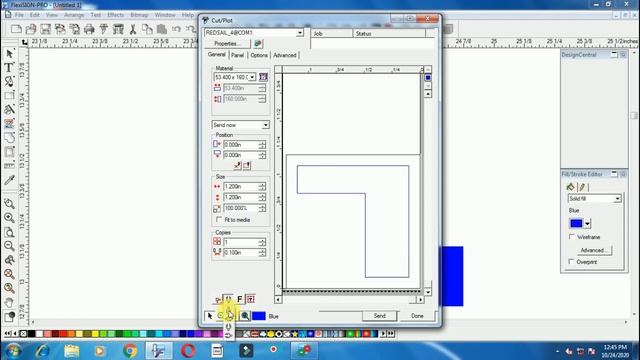Open the Effects menu
640x360 pixels.
(116, 15)
